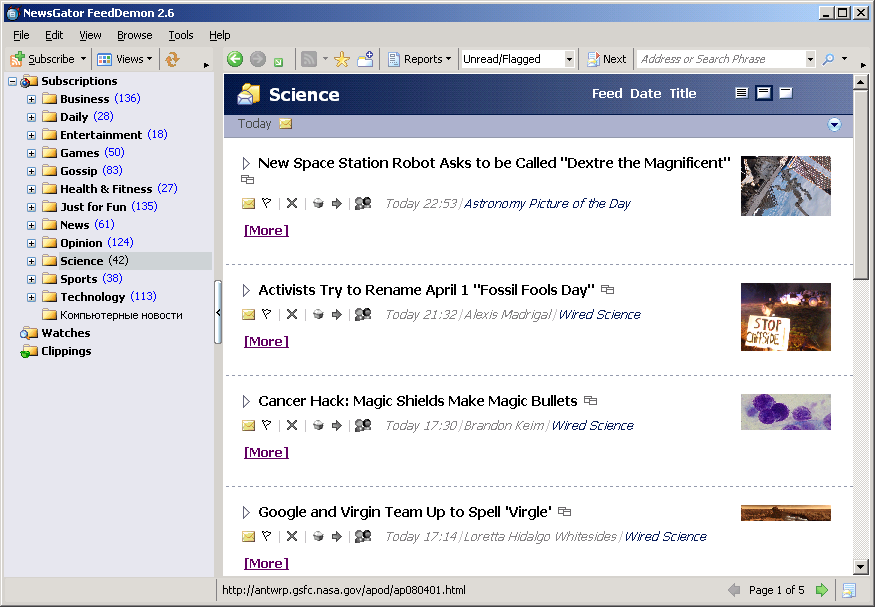The height and width of the screenshot is (607, 875).
Task: Click the vertical scrollbar thumb
Action: pyautogui.click(x=860, y=186)
